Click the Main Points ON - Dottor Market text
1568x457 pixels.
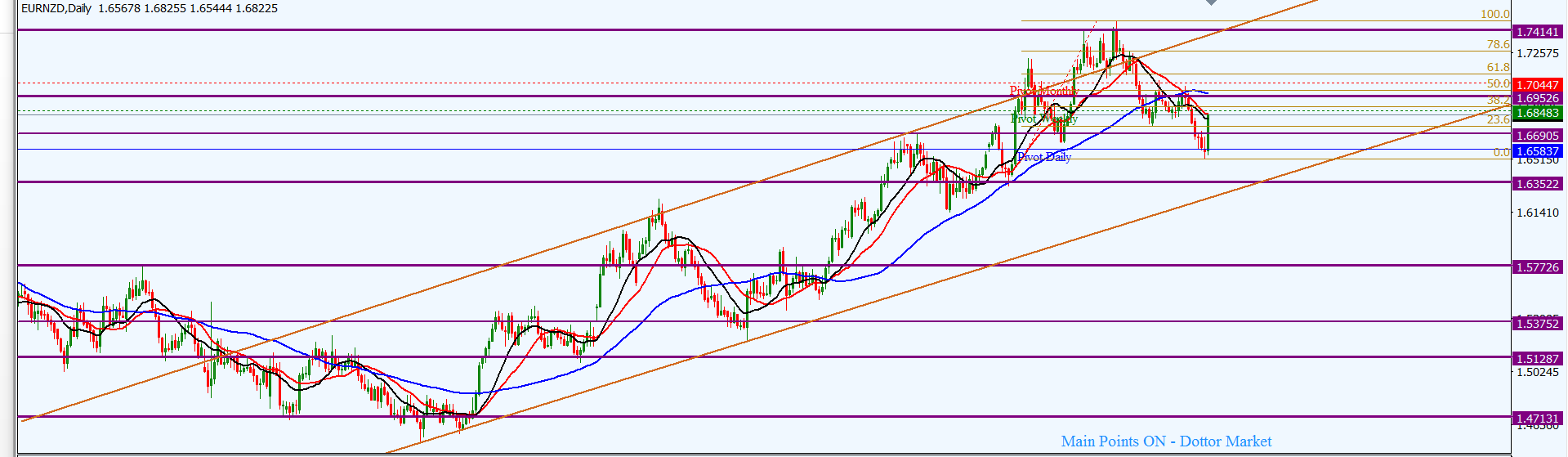coord(1166,441)
